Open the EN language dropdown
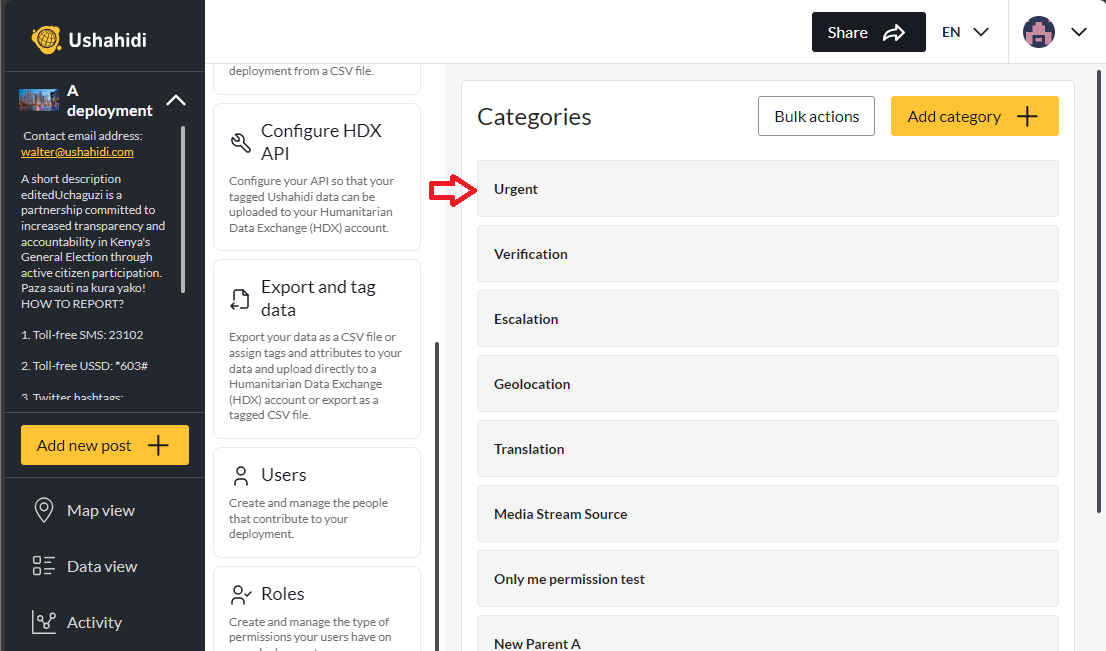Viewport: 1106px width, 651px height. [963, 31]
